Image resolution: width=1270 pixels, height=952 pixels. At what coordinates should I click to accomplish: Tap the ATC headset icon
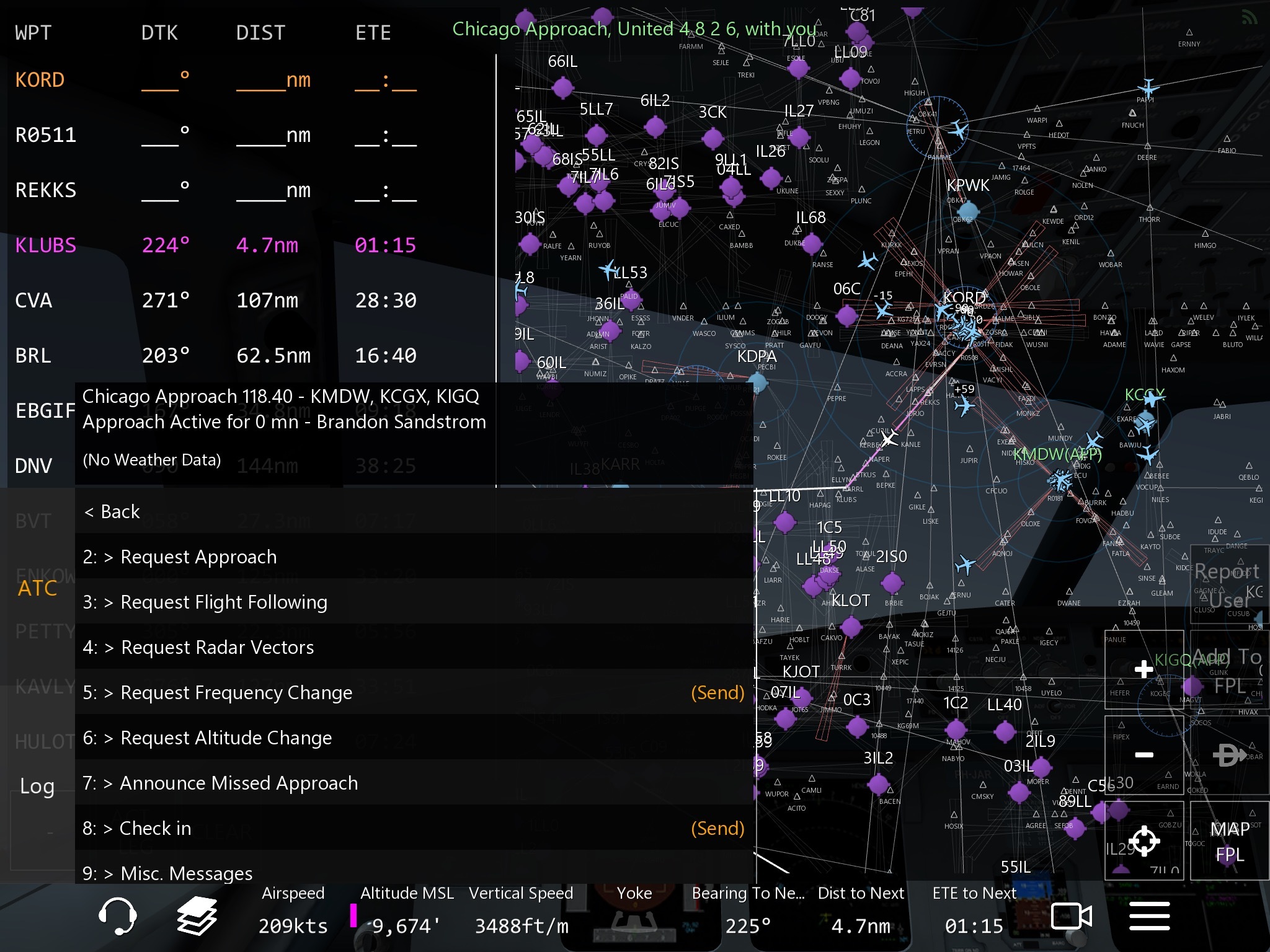[x=117, y=915]
